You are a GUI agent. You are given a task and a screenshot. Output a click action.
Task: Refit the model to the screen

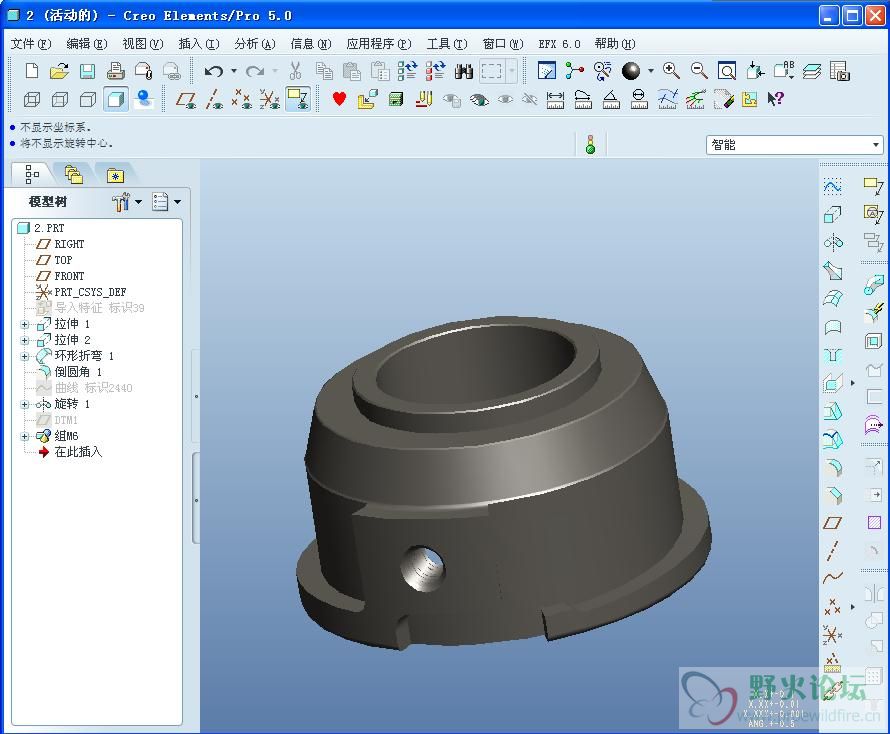[727, 71]
